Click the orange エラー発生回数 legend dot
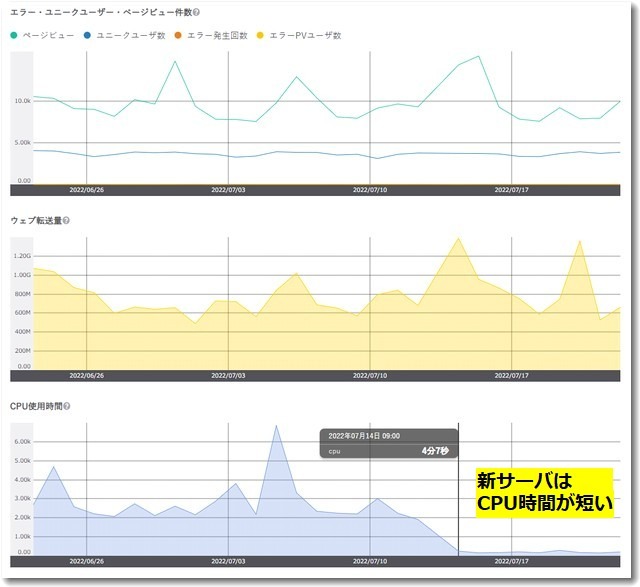Screen dimensions: 640x587 178,35
